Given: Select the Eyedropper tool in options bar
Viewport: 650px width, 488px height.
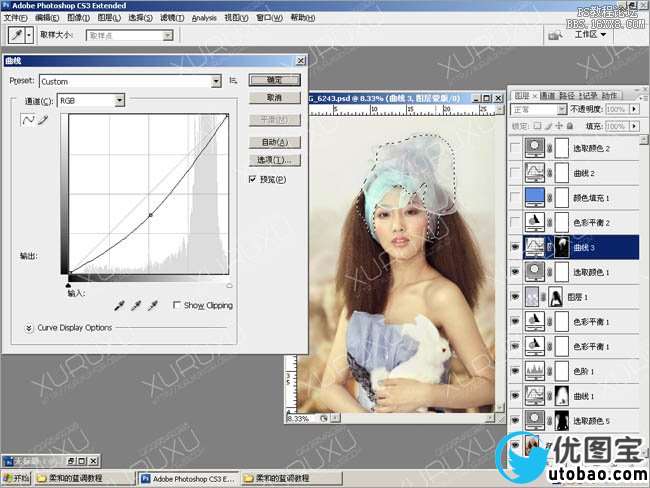Looking at the screenshot, I should [17, 35].
